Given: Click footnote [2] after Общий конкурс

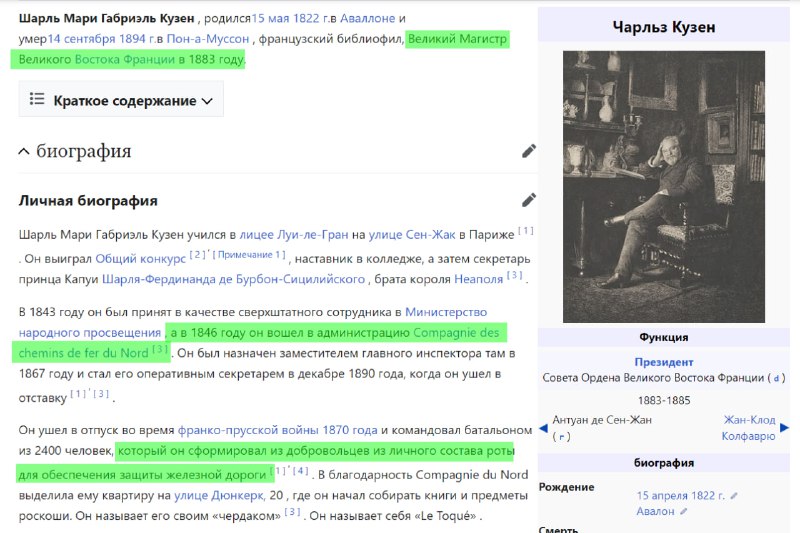Looking at the screenshot, I should point(197,254).
